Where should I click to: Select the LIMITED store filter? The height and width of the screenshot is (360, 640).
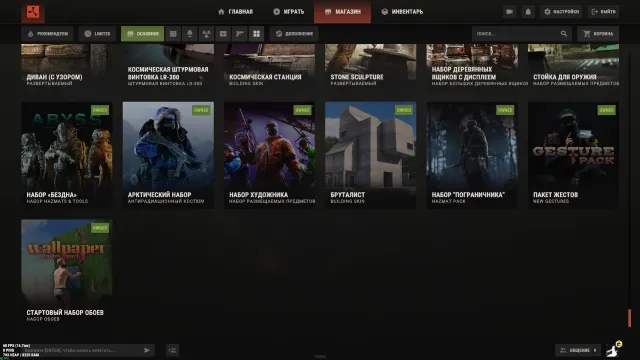point(97,33)
